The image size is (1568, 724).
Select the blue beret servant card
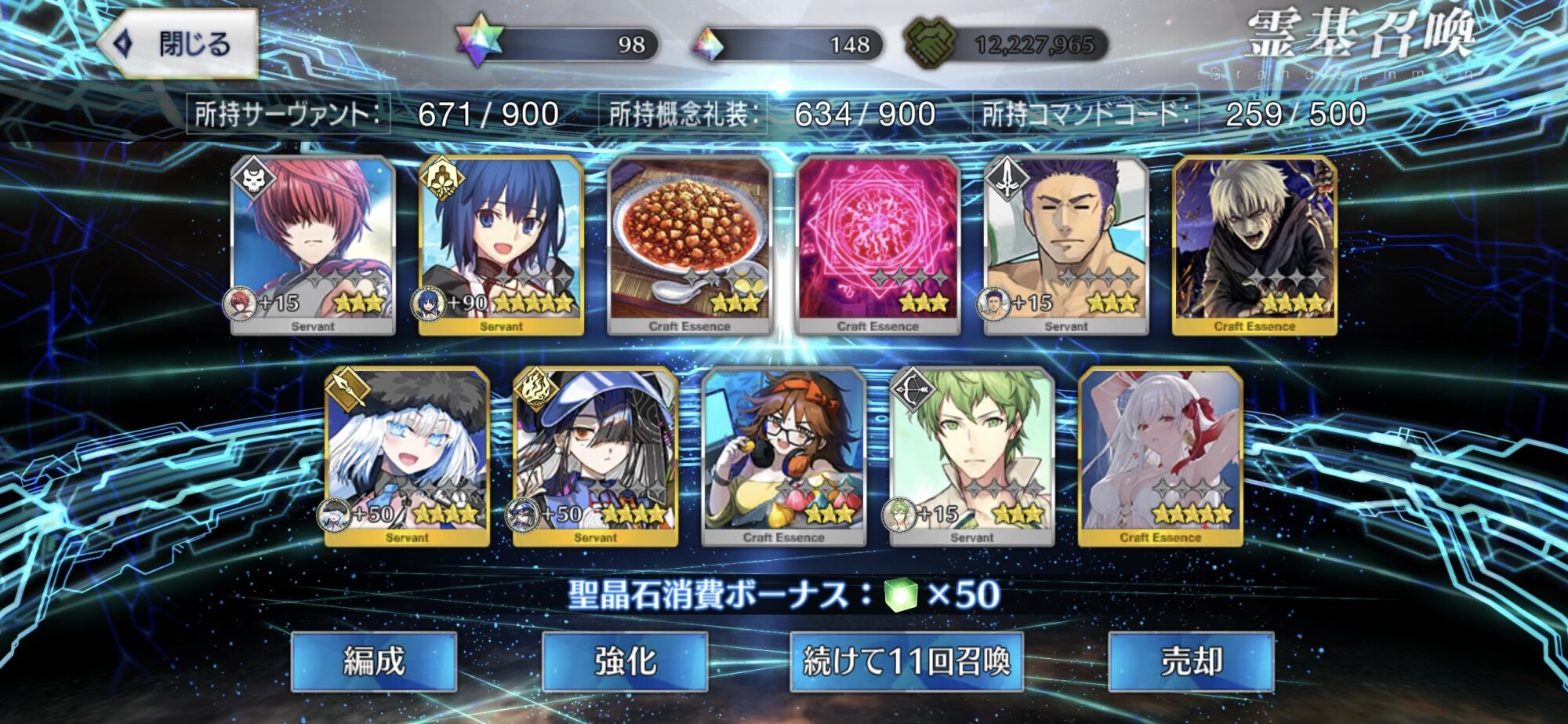tap(596, 457)
